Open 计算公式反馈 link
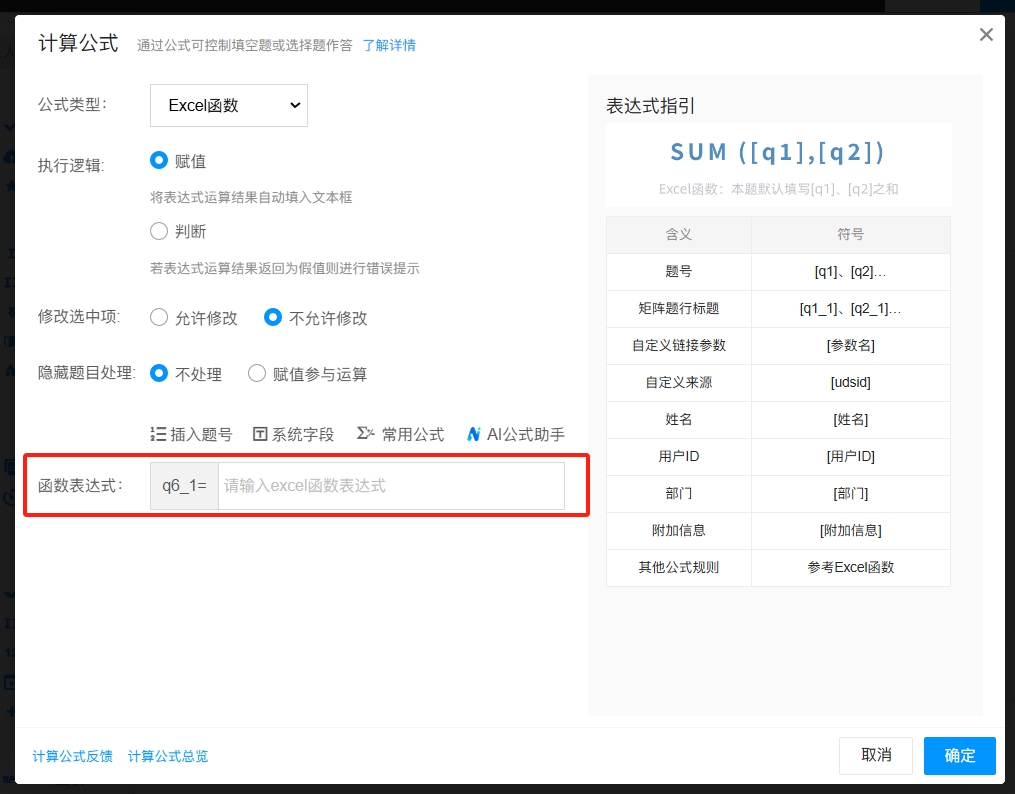This screenshot has height=794, width=1015. pos(72,756)
